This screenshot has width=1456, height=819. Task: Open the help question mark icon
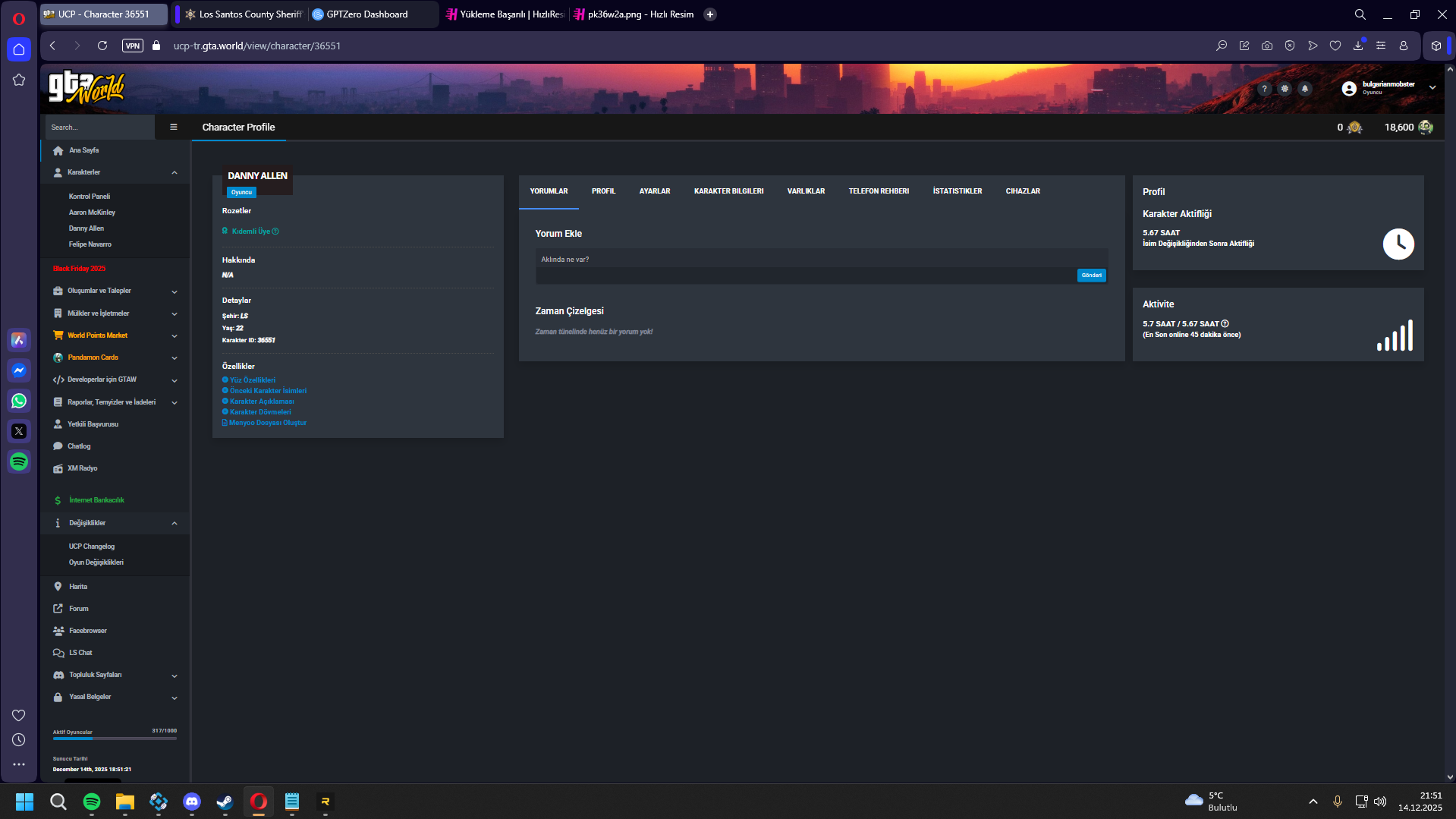[1264, 89]
